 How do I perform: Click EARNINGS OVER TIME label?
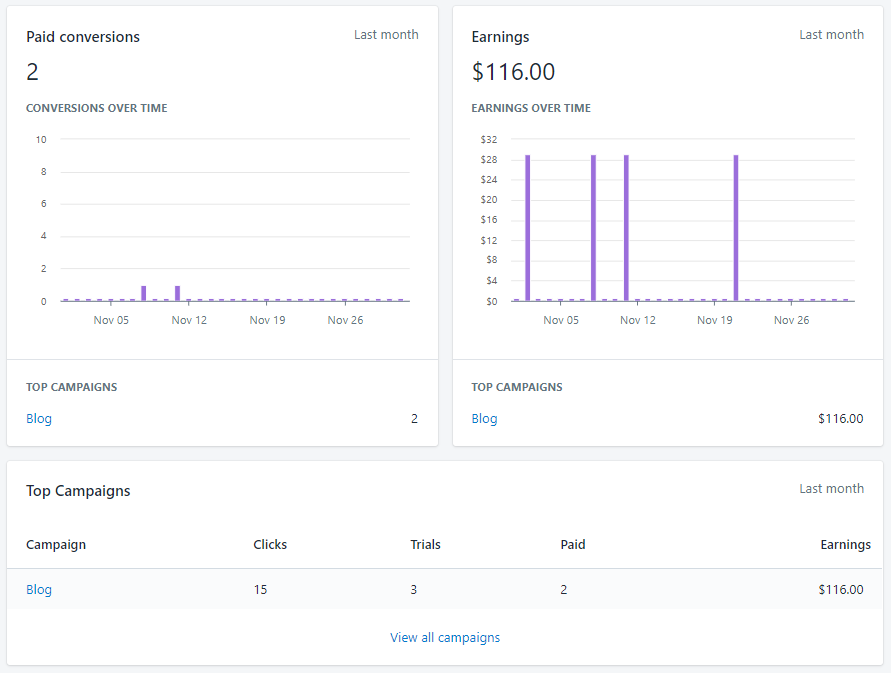531,108
